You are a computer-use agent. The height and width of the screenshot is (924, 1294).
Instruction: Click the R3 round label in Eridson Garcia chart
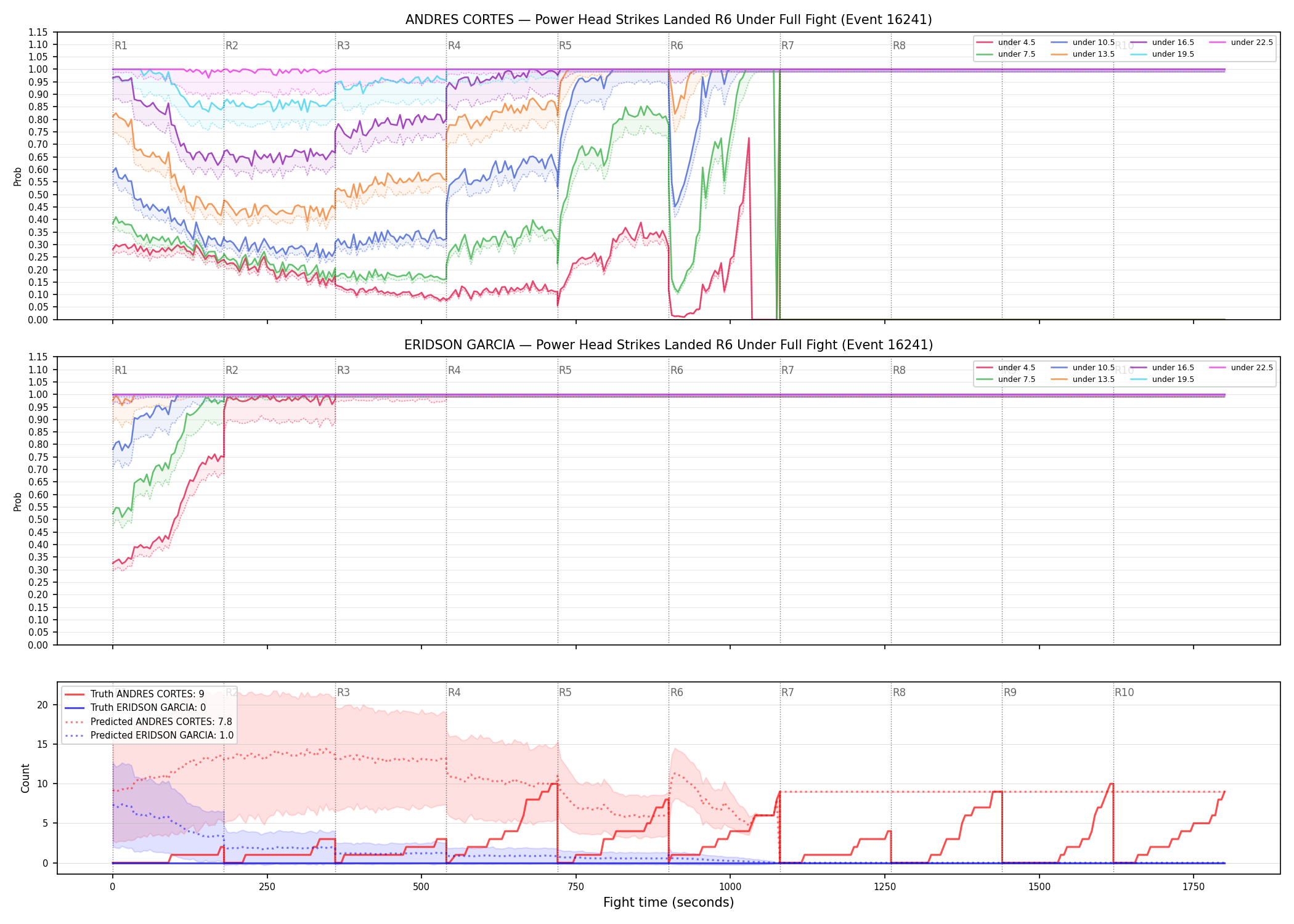pos(343,370)
